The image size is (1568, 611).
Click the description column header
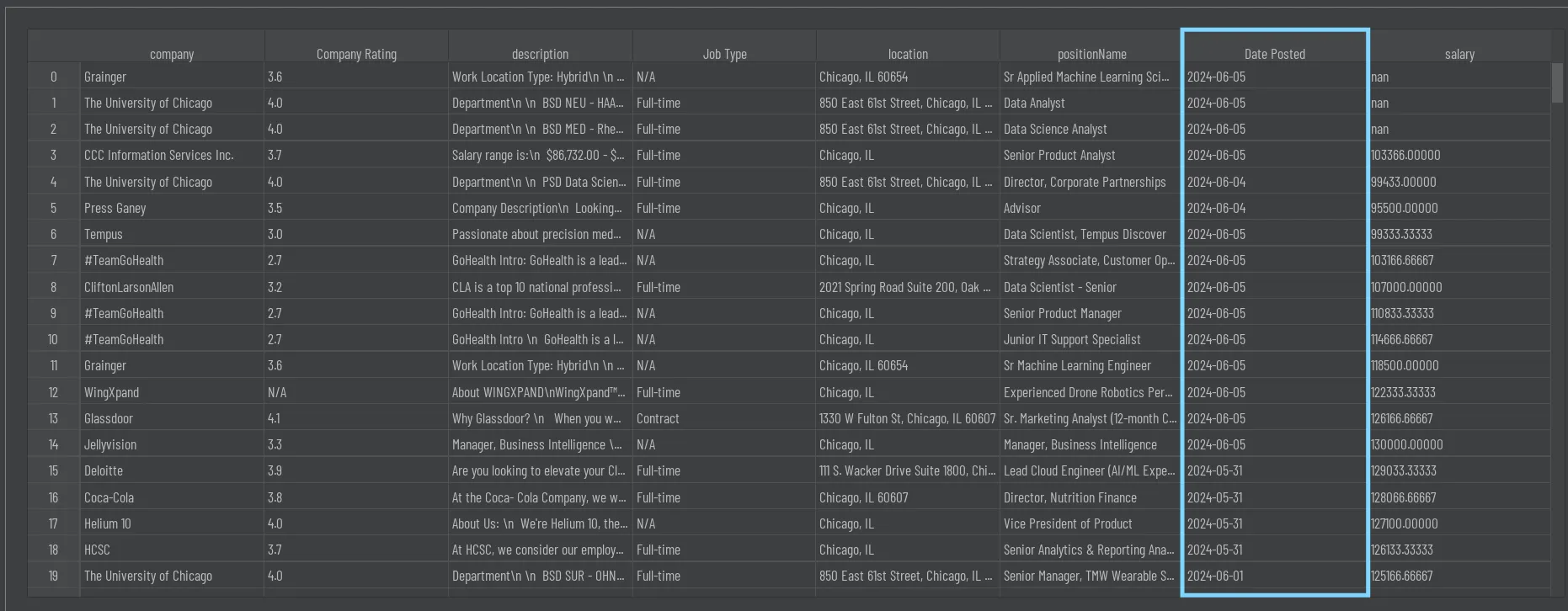click(540, 54)
